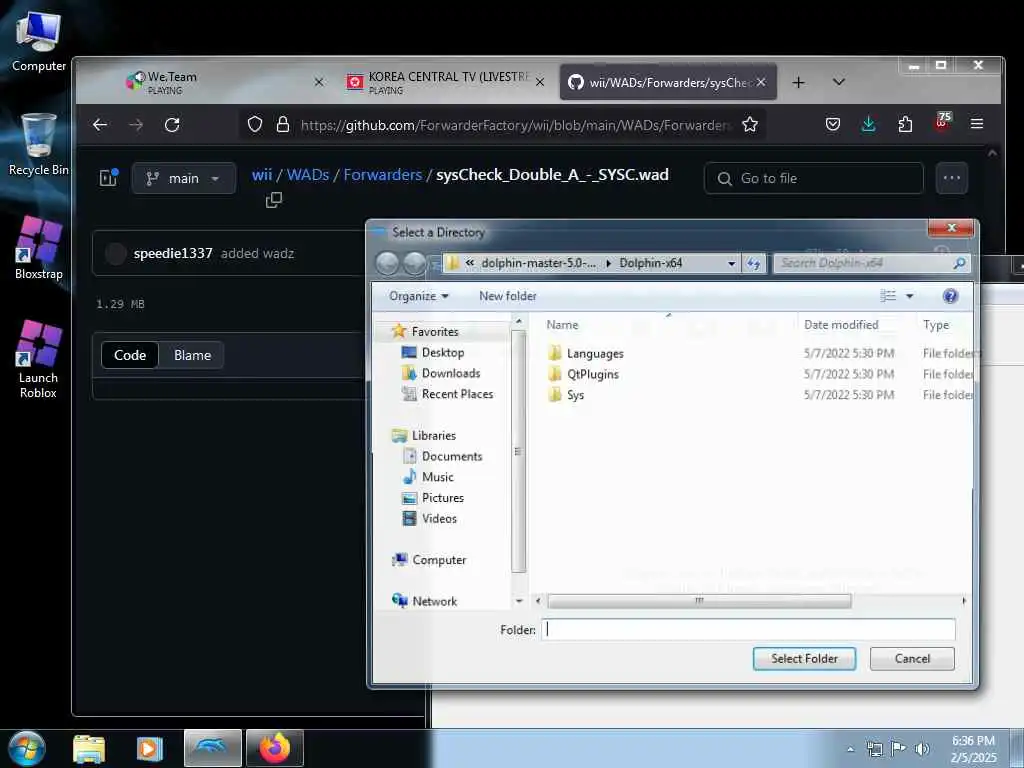Open Windows Explorer from the taskbar

click(89, 748)
